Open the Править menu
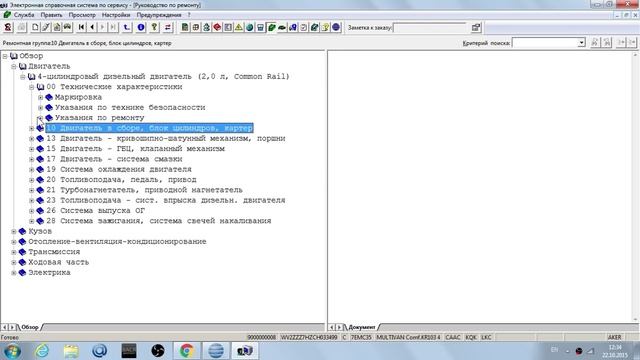Screen dimensions: 640x360 pyautogui.click(x=51, y=15)
